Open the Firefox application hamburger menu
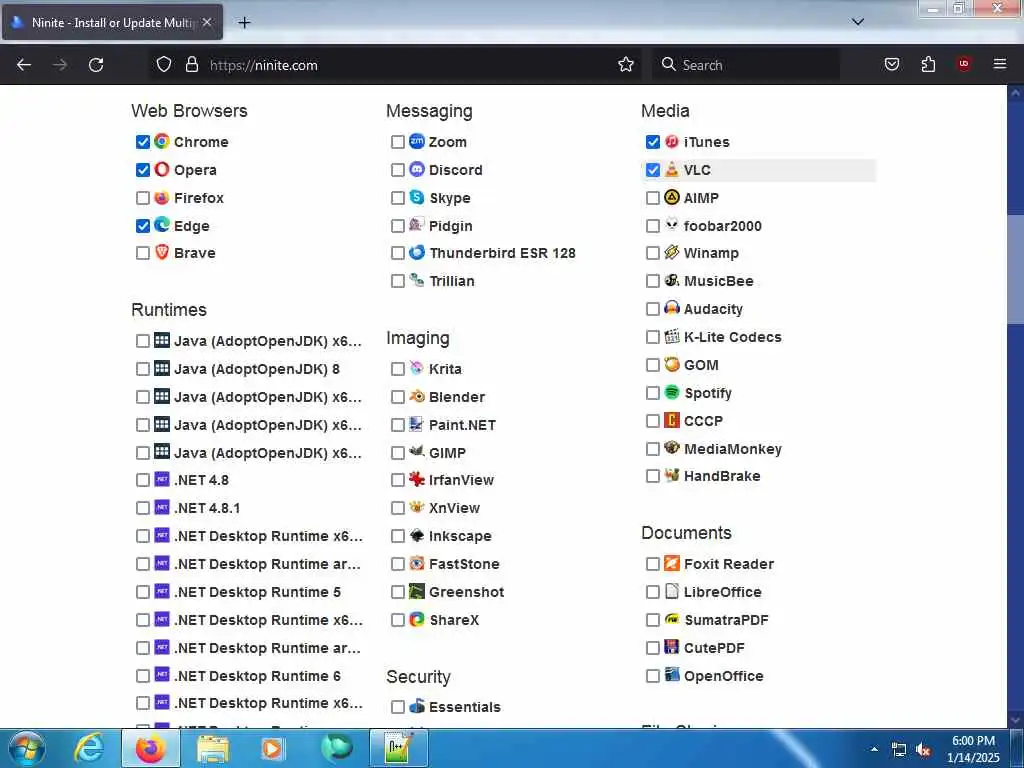The width and height of the screenshot is (1024, 768). (1000, 64)
